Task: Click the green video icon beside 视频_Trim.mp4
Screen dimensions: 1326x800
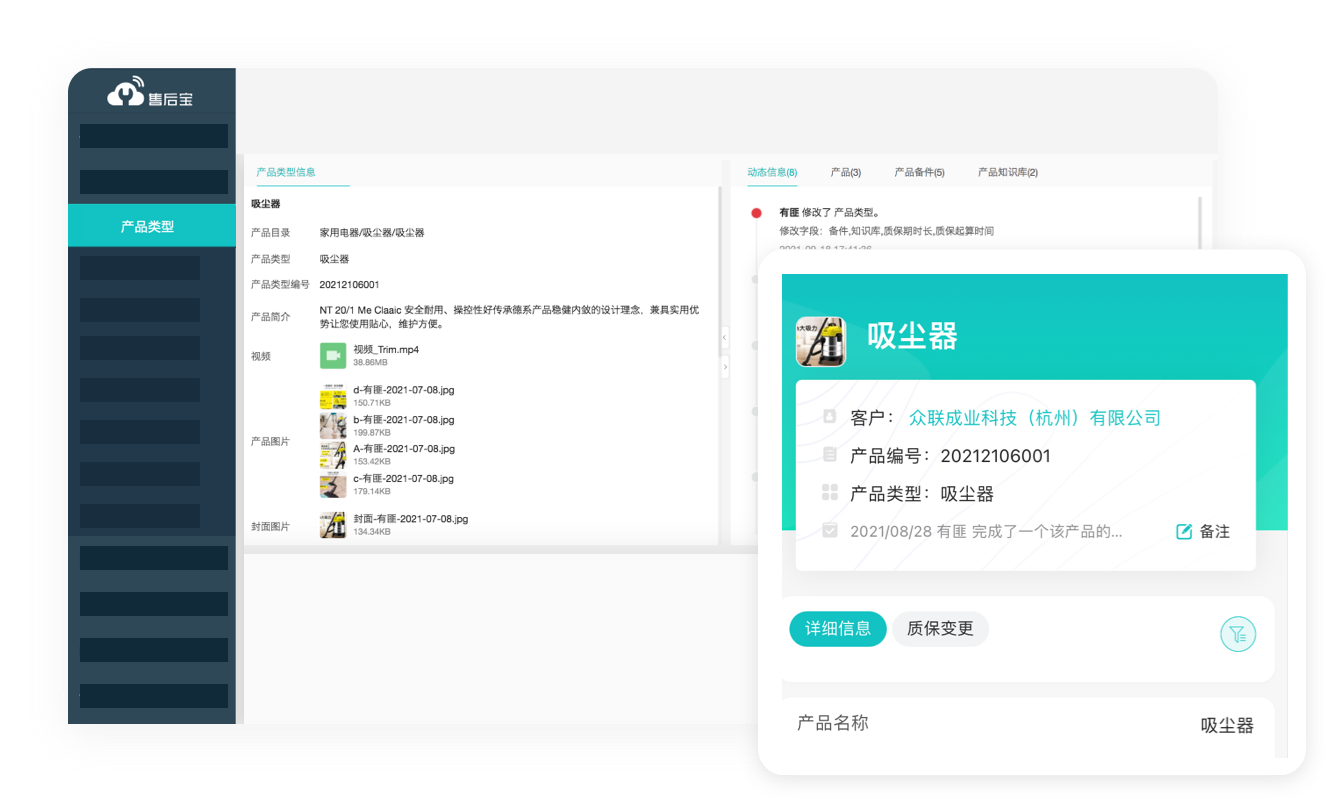Action: (333, 355)
